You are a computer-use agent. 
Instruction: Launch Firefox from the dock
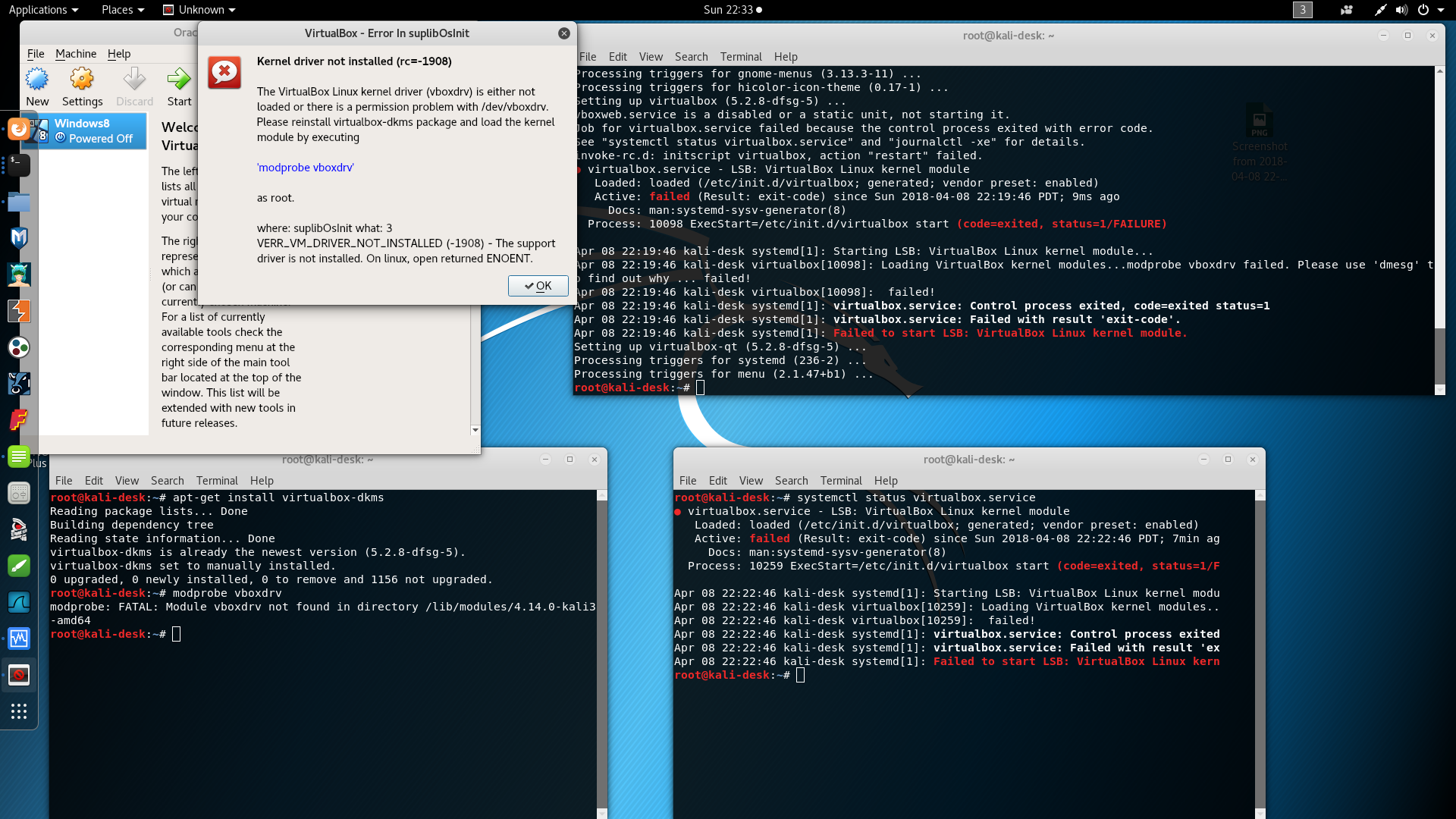click(x=19, y=129)
